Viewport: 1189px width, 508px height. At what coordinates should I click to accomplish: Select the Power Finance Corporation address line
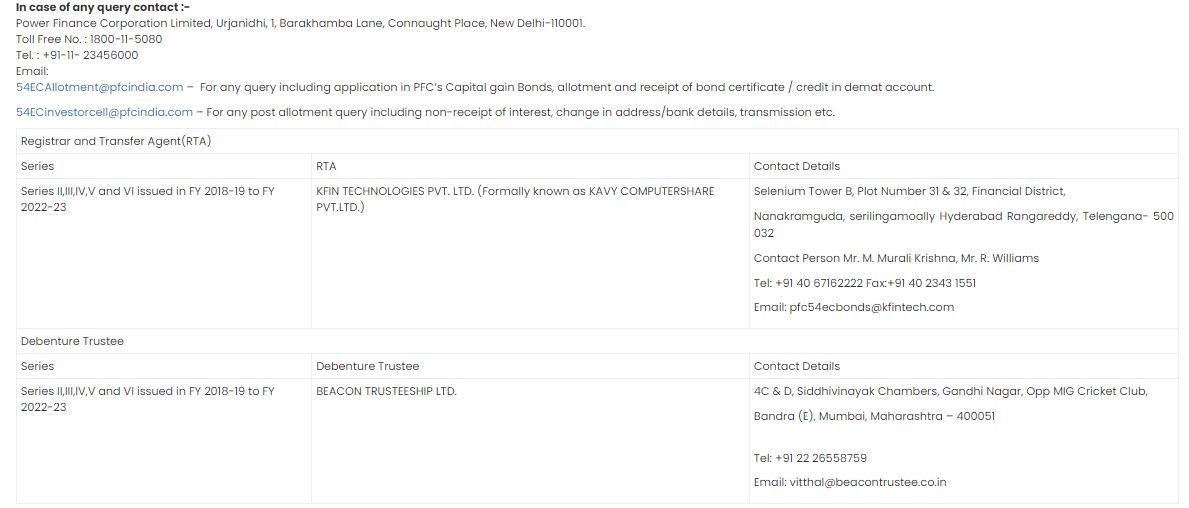pyautogui.click(x=300, y=23)
